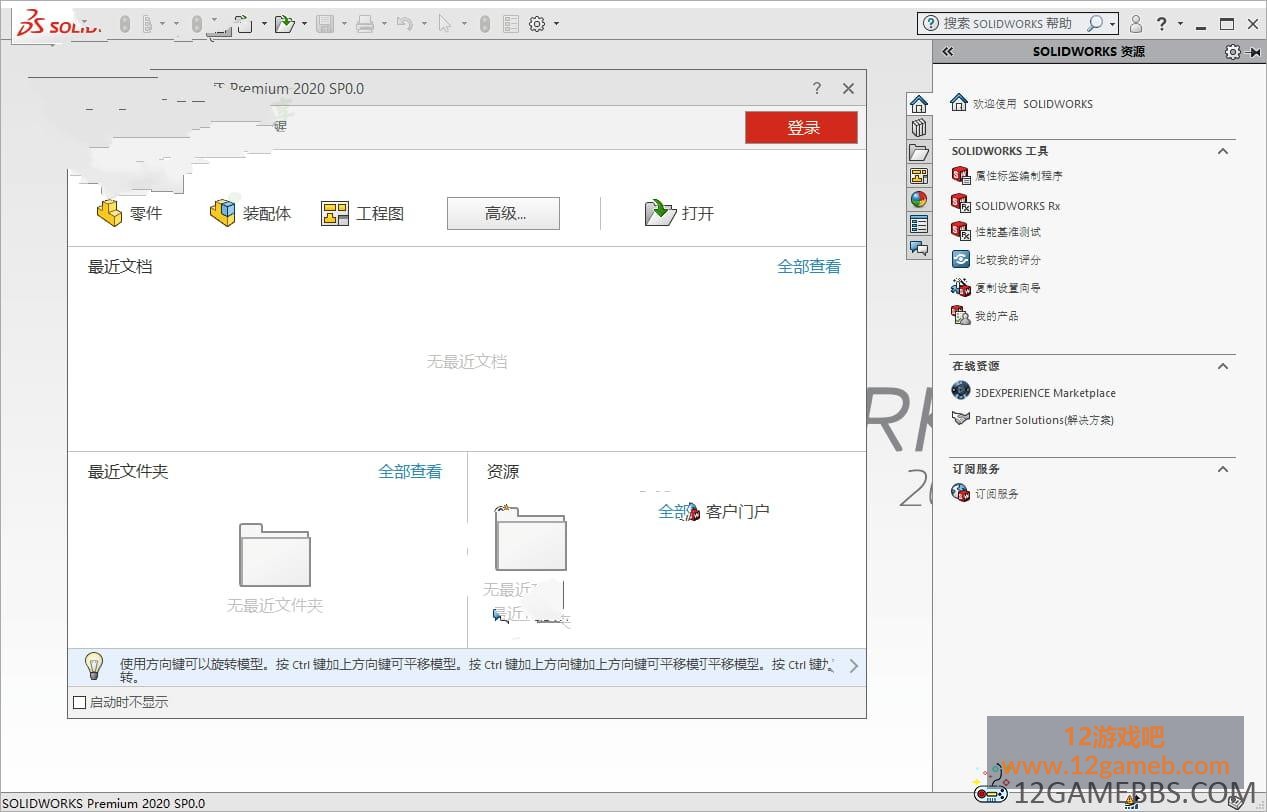1267x812 pixels.
Task: Click the Print icon in toolbar
Action: (365, 24)
